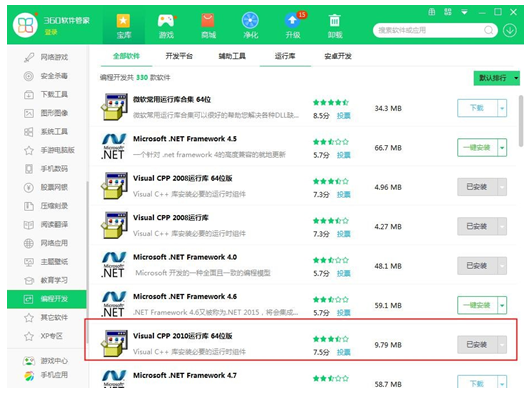This screenshot has height=397, width=524.
Task: Select 阅读翻译 category
Action: pyautogui.click(x=46, y=225)
